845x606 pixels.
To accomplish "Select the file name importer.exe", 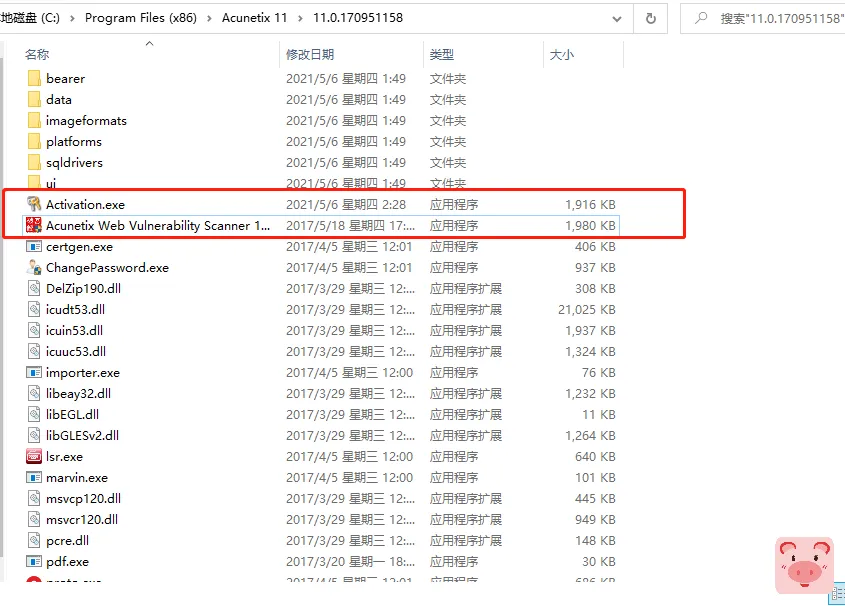I will click(83, 373).
